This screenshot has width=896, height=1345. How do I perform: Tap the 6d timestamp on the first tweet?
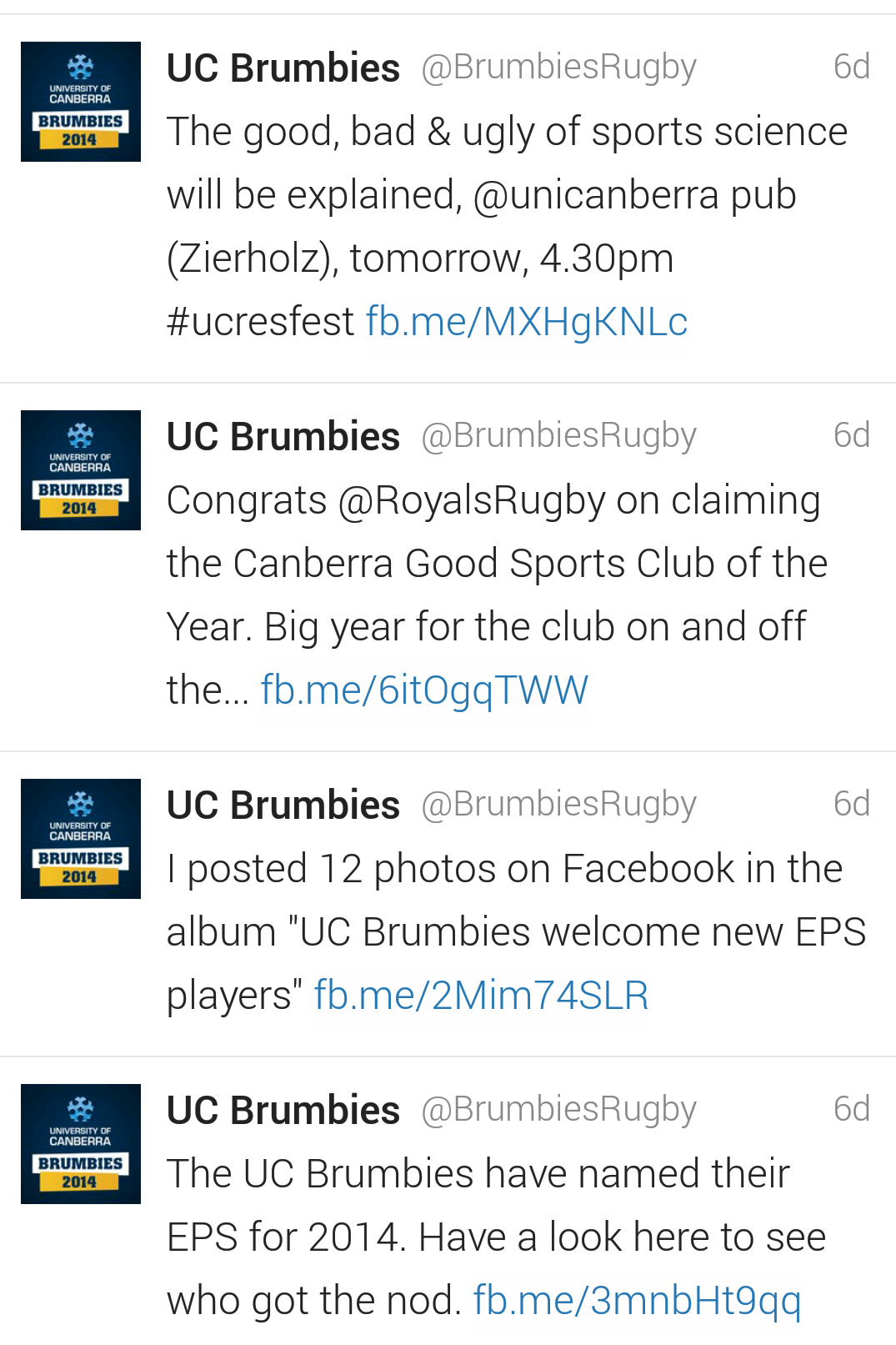point(851,67)
